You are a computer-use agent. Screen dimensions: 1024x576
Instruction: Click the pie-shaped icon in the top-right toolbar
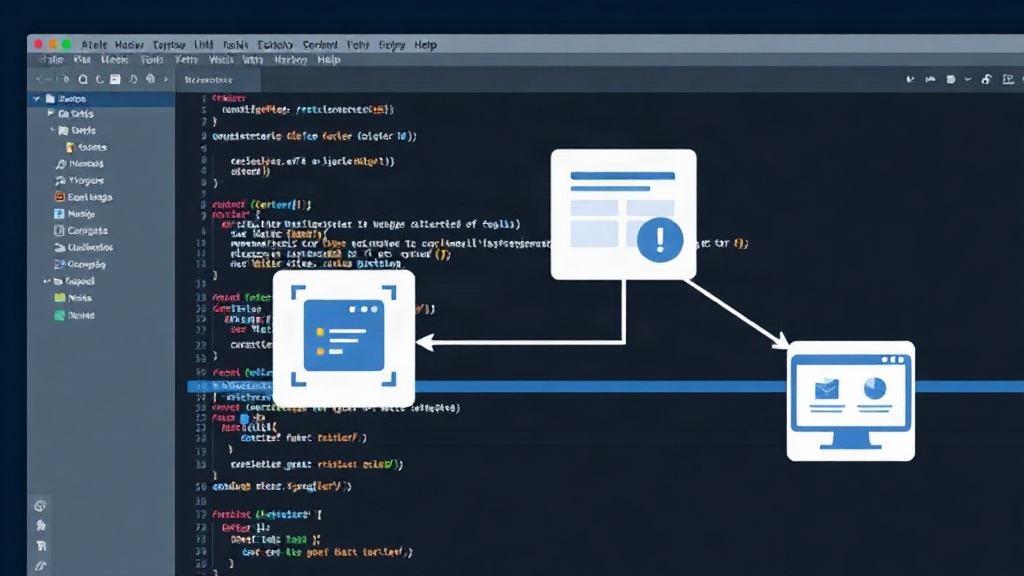coord(910,80)
